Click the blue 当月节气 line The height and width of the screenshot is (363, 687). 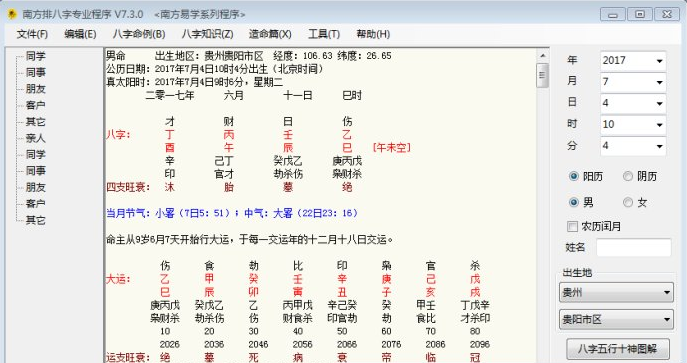click(232, 213)
